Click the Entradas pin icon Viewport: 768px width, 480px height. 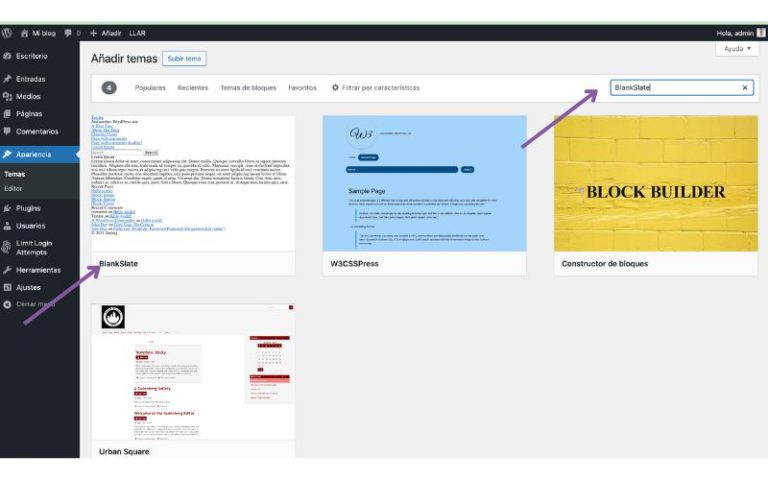(7, 78)
